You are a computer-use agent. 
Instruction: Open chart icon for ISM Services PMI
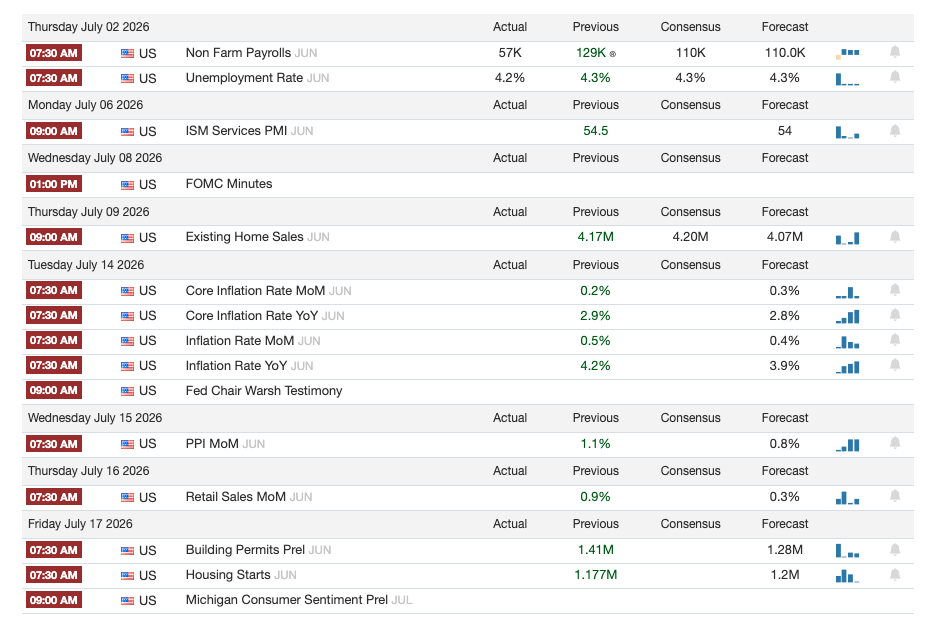pyautogui.click(x=847, y=132)
